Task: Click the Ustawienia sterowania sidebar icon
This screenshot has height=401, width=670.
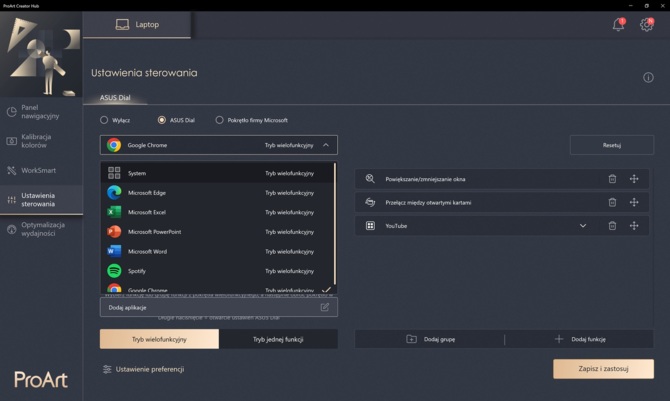Action: coord(12,200)
